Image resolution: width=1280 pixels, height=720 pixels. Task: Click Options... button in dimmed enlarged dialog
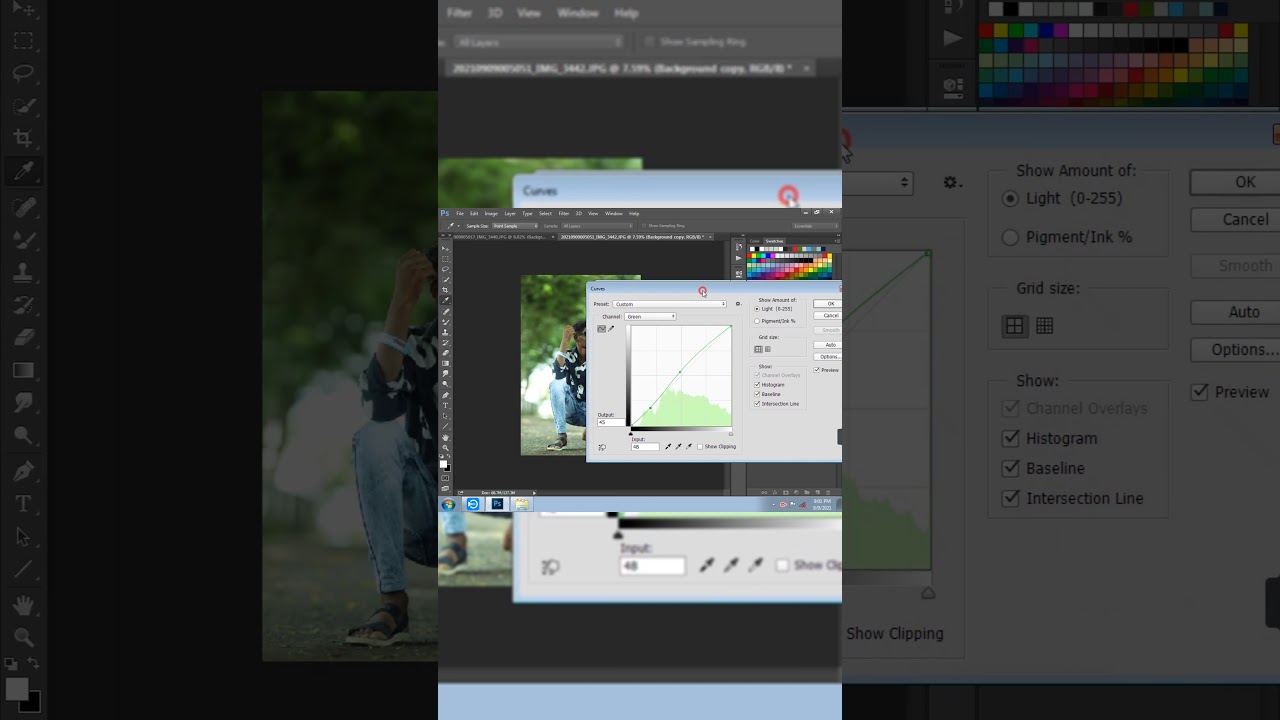(1245, 350)
